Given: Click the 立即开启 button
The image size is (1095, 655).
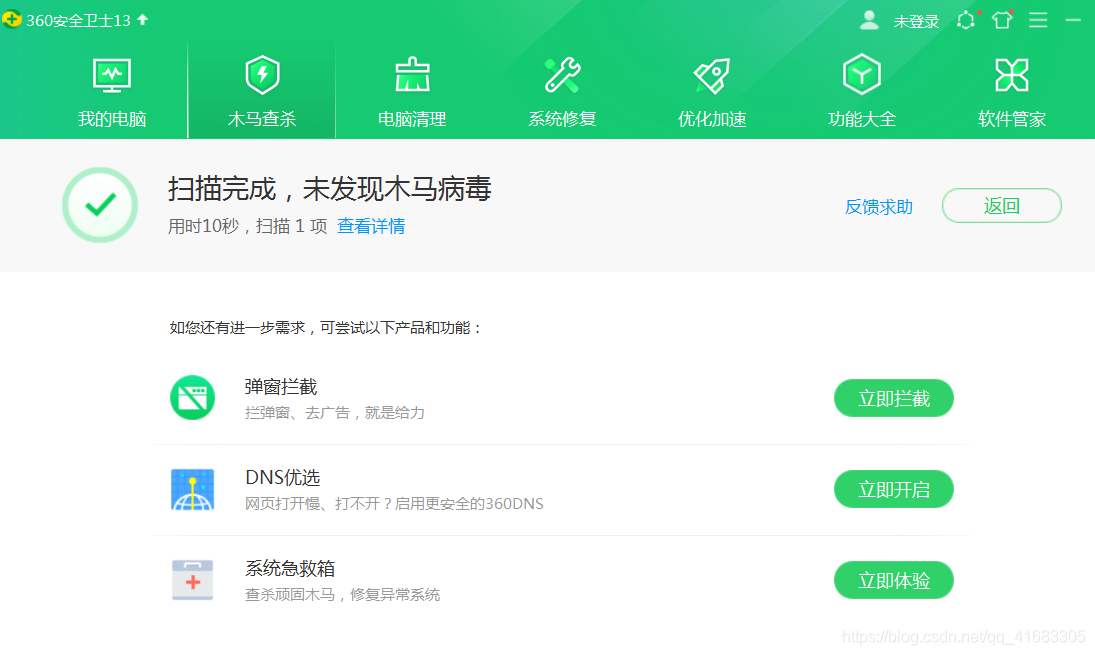Looking at the screenshot, I should point(894,490).
